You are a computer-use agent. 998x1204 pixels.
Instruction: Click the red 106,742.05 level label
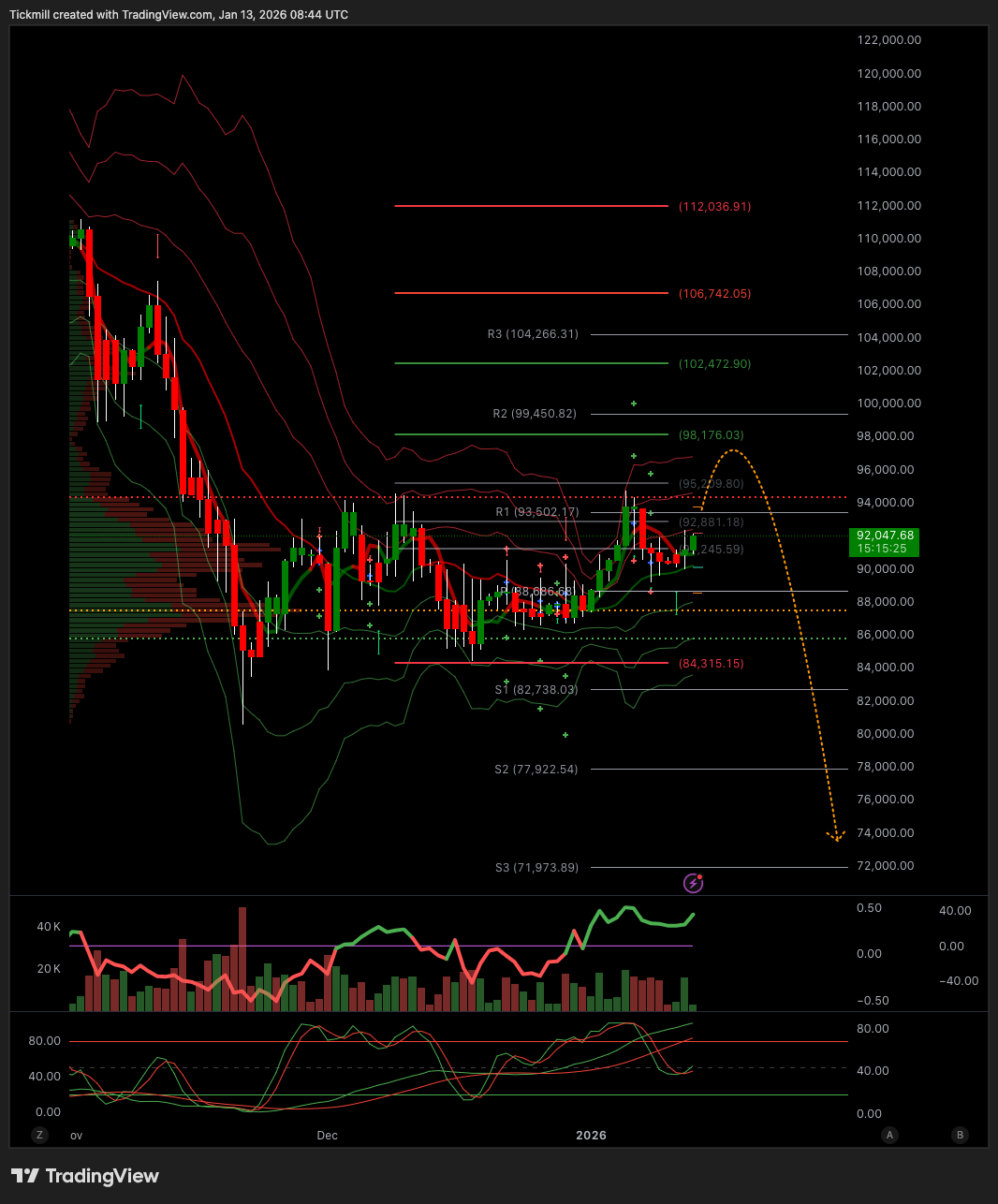click(714, 293)
